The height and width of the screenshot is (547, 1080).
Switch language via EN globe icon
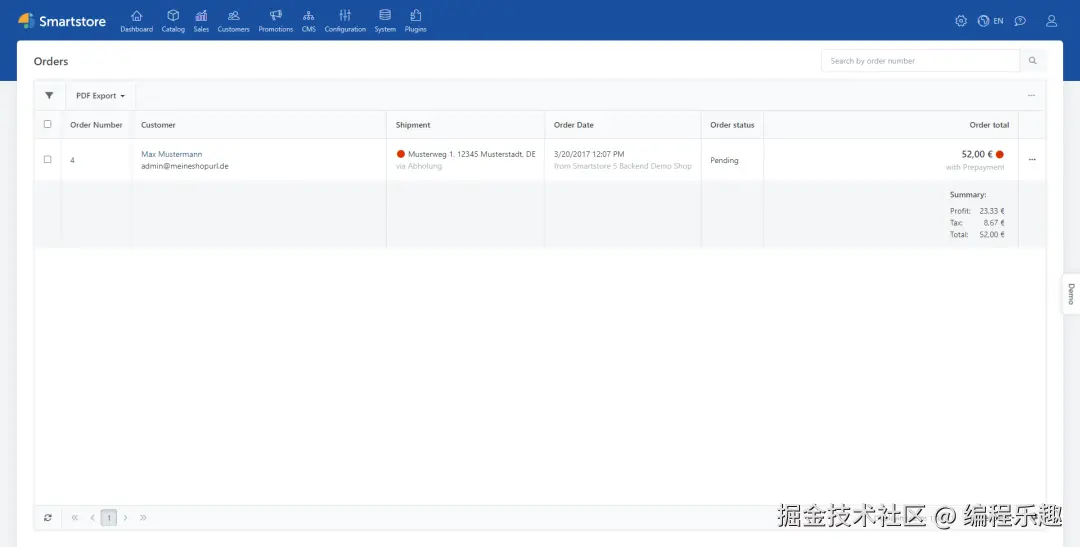(x=990, y=21)
